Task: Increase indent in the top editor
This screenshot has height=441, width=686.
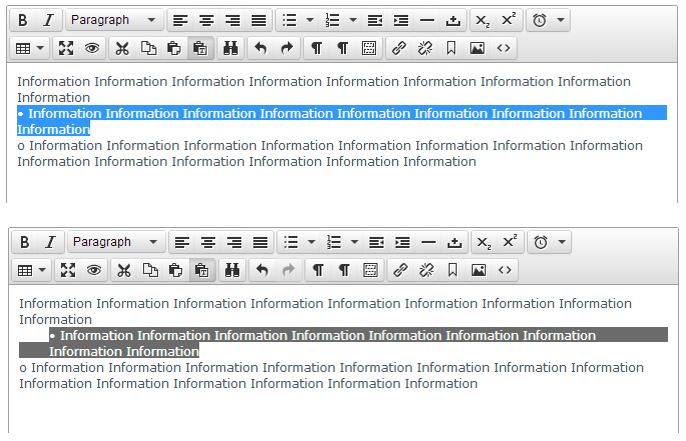Action: (401, 20)
